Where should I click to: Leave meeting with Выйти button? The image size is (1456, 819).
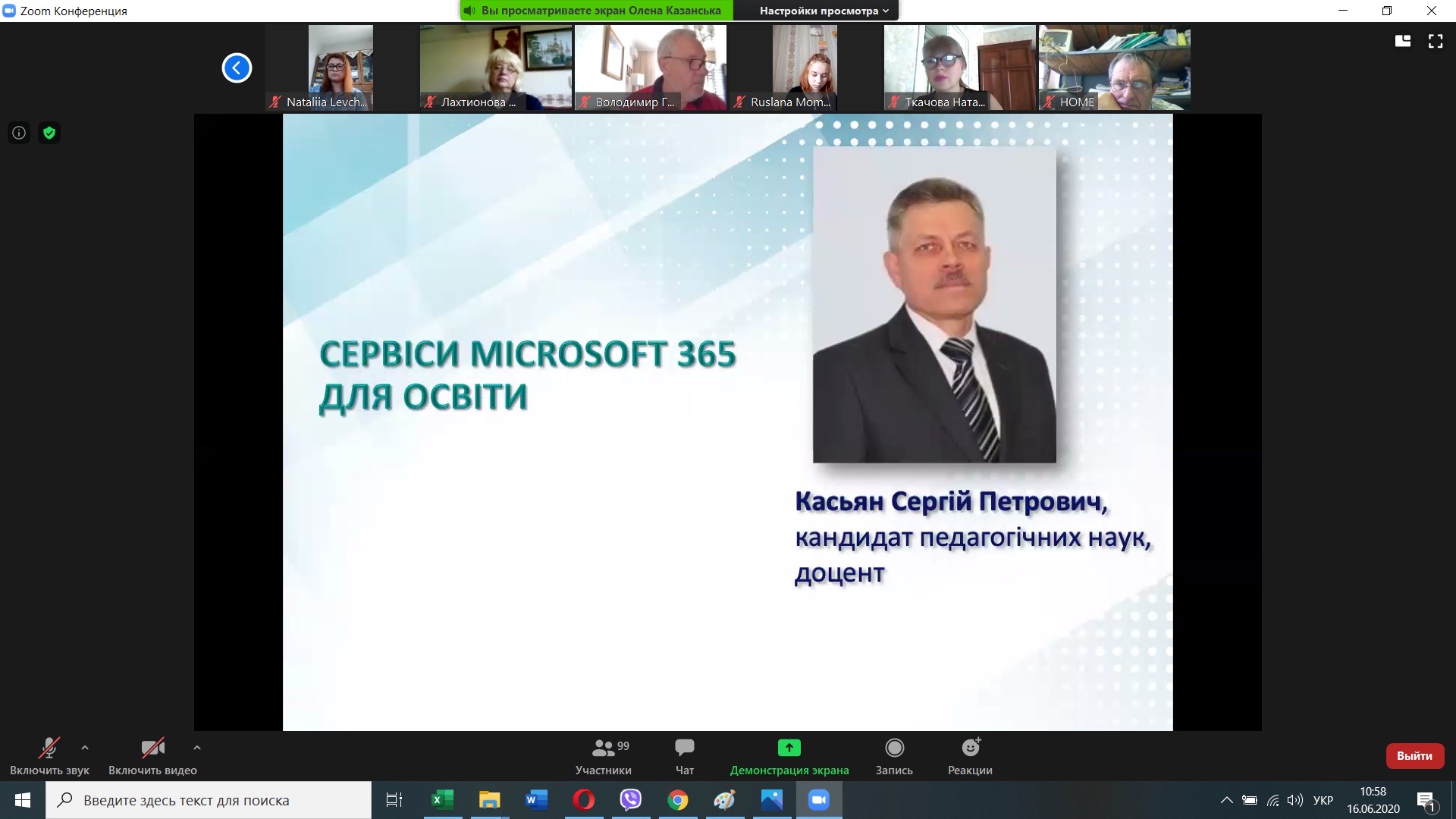tap(1414, 756)
